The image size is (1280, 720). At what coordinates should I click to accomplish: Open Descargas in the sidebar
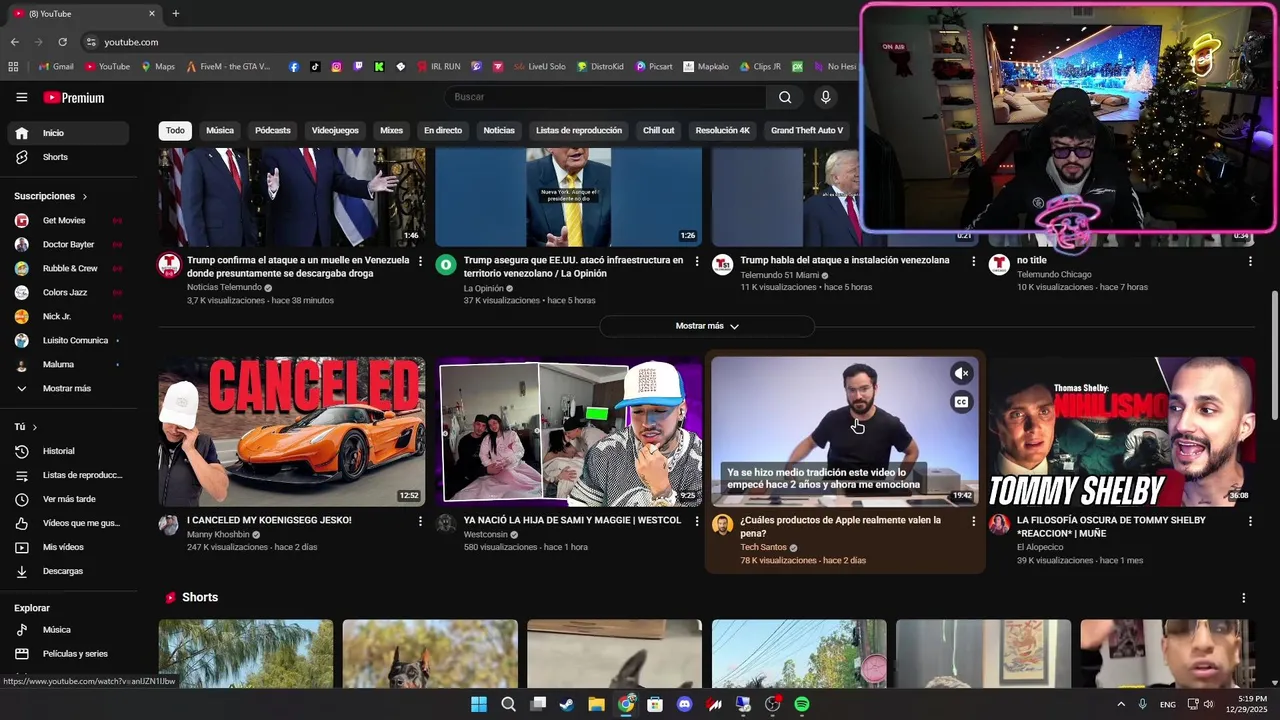(x=68, y=571)
